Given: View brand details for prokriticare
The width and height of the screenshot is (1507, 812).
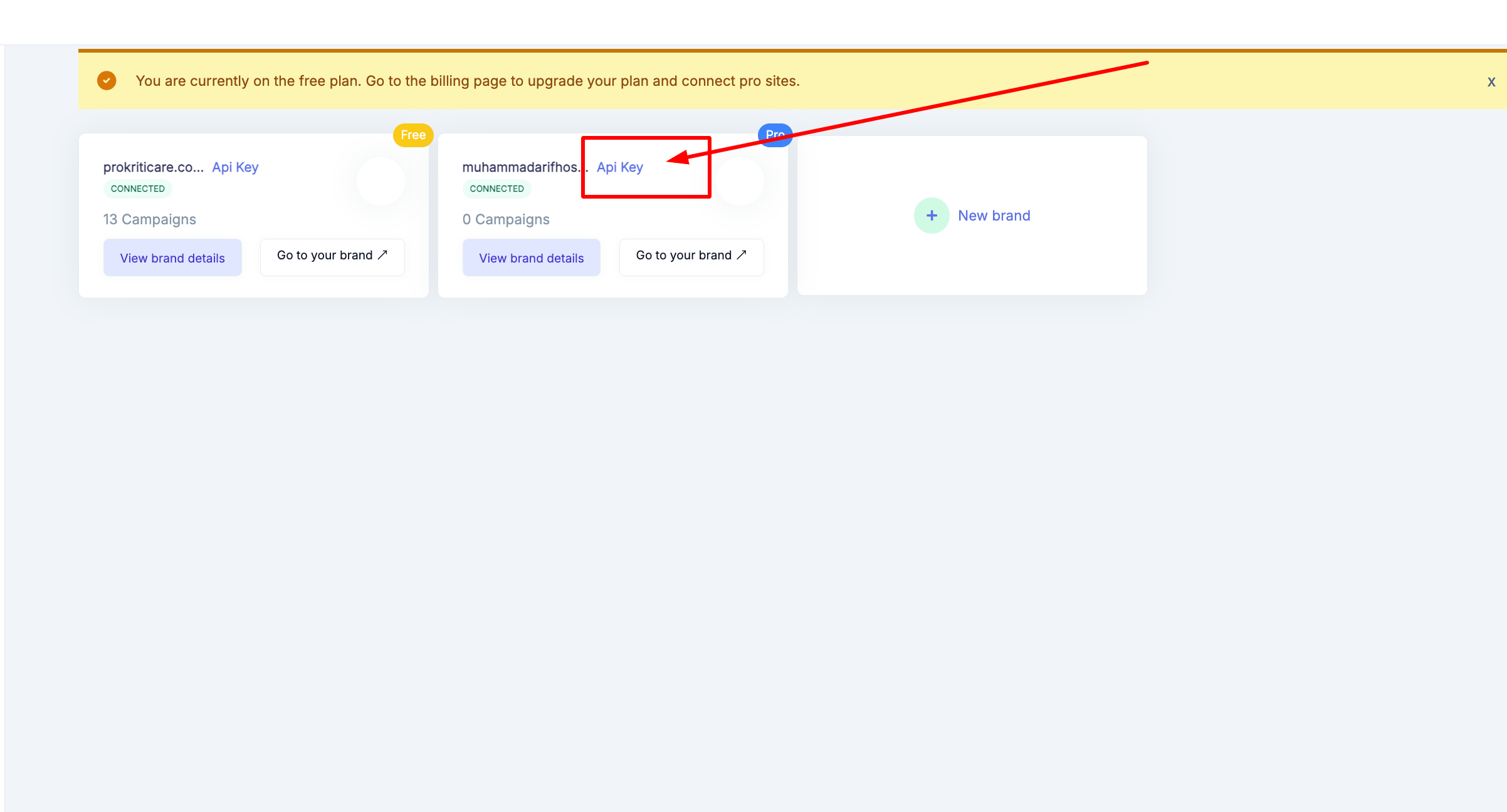Looking at the screenshot, I should coord(172,258).
